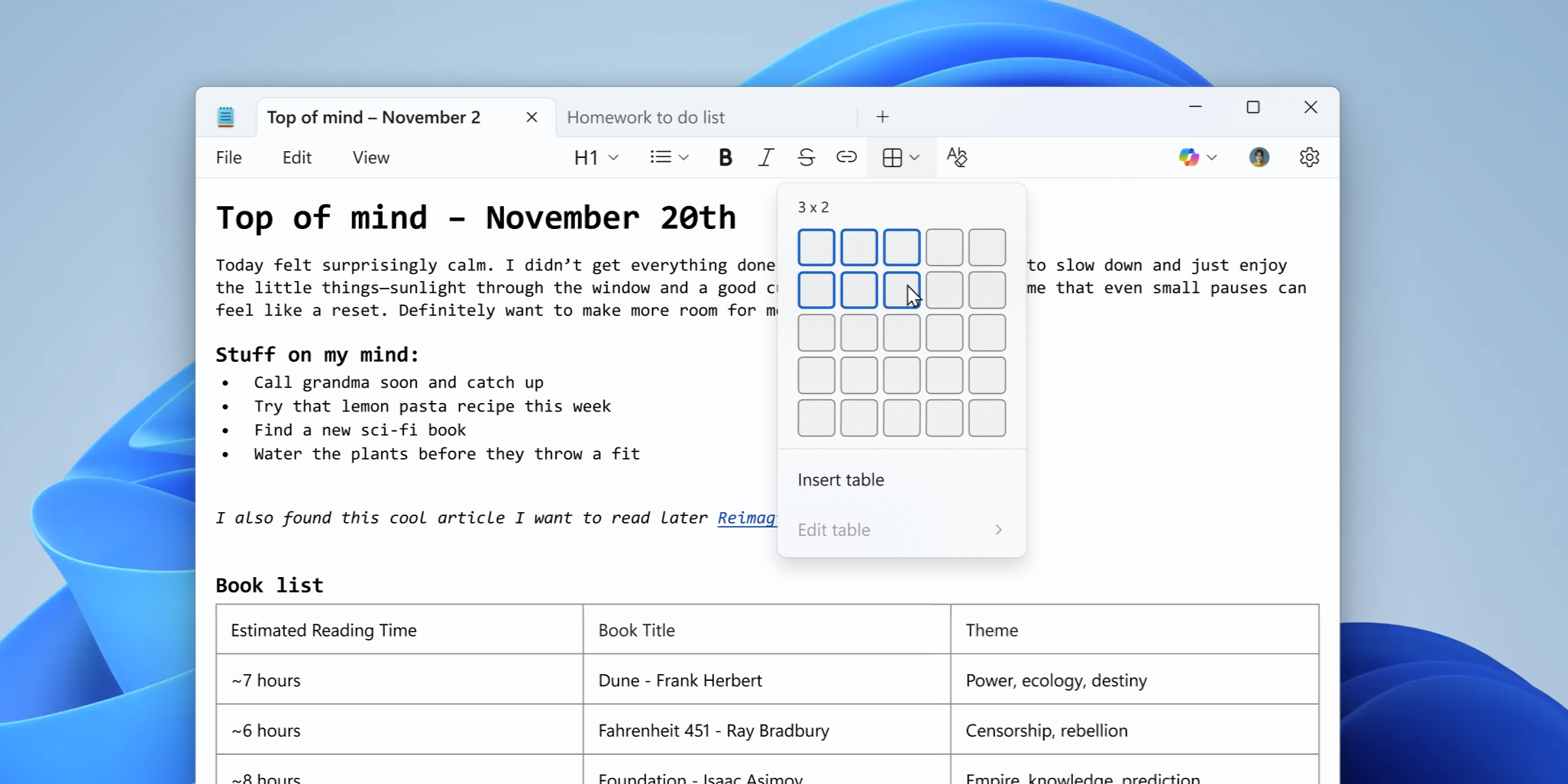The width and height of the screenshot is (1568, 784).
Task: Open Copilot
Action: tap(1188, 157)
